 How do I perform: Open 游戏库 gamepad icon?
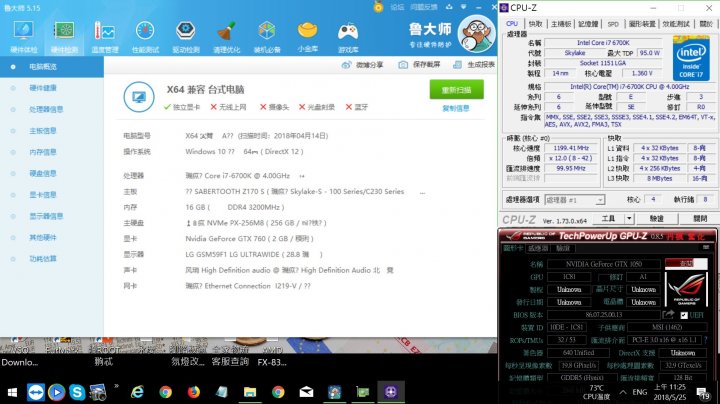click(x=348, y=37)
